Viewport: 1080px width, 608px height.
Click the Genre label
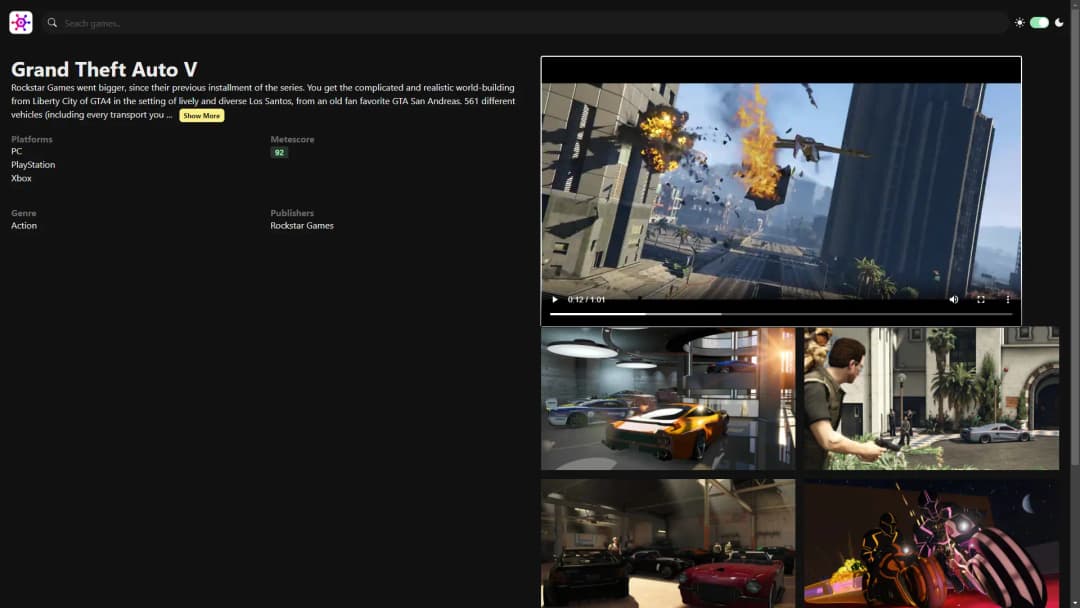[23, 213]
